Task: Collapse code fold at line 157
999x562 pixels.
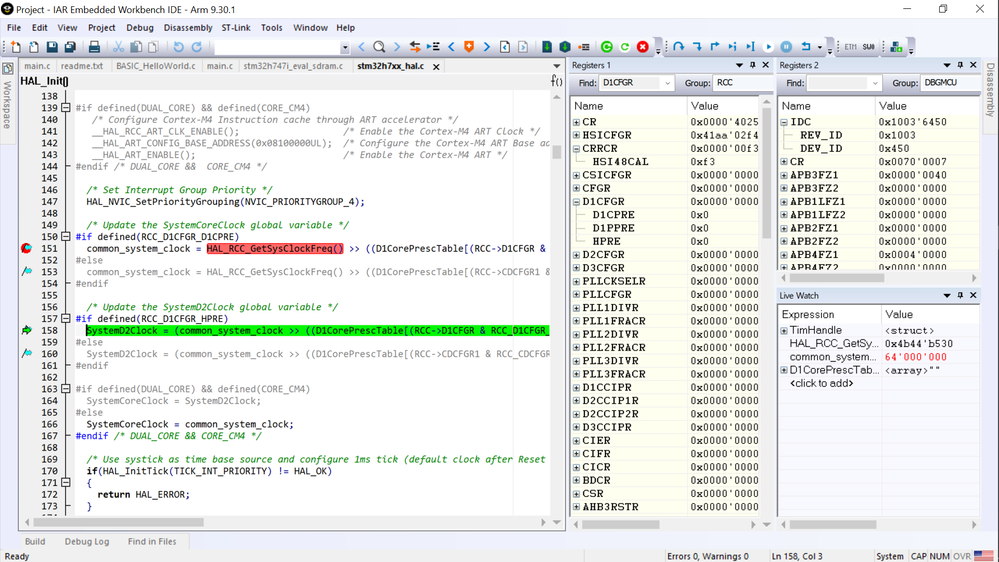Action: pos(65,319)
